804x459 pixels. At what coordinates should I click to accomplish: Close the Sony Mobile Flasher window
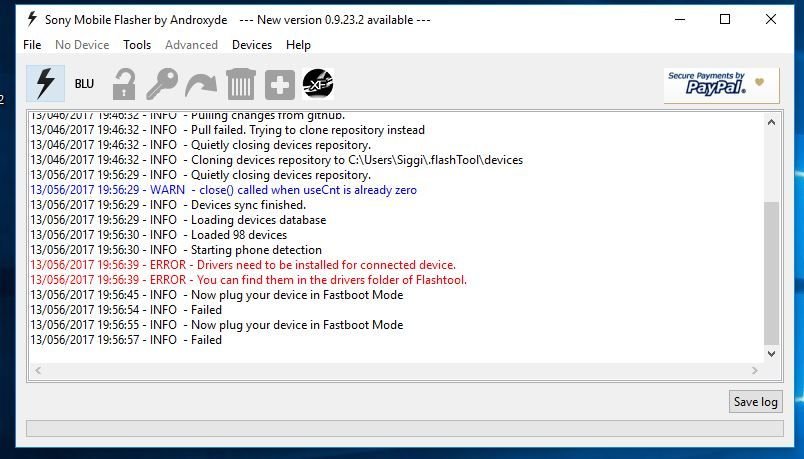pos(771,19)
